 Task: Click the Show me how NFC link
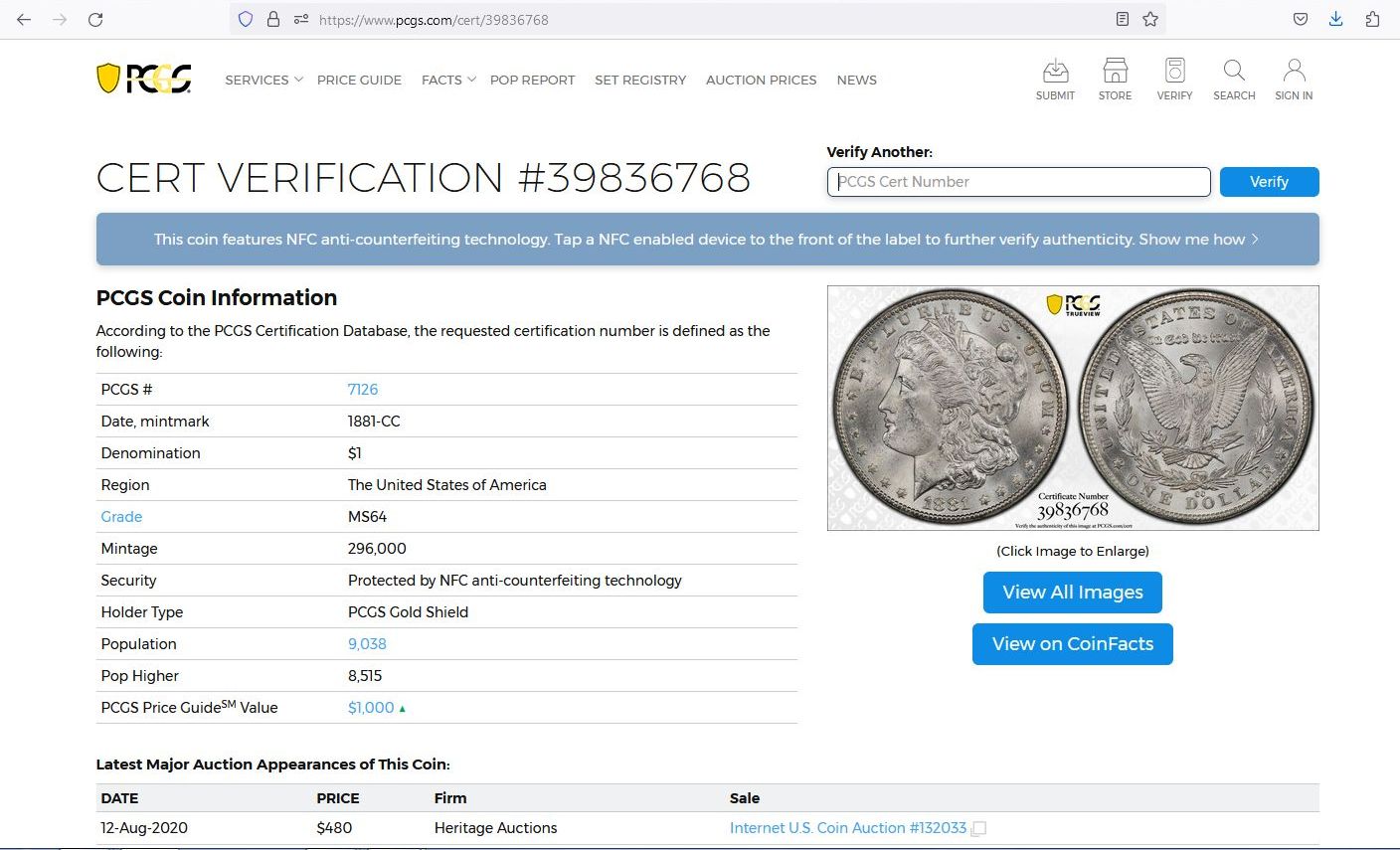1199,240
